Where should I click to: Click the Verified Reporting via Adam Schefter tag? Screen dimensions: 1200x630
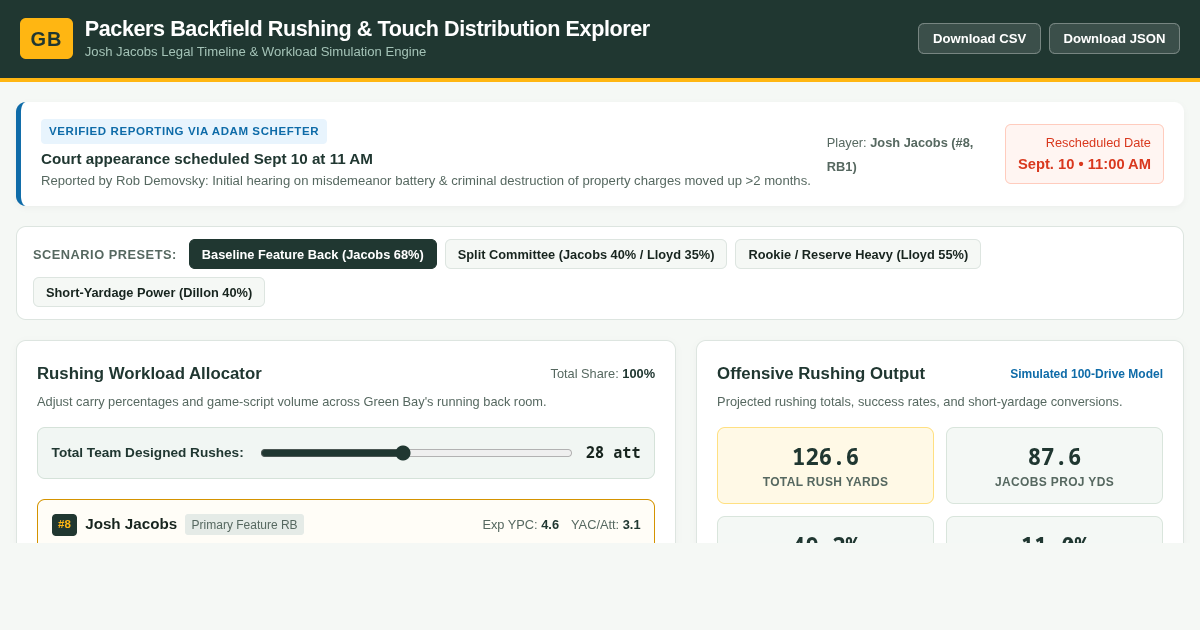tap(184, 131)
